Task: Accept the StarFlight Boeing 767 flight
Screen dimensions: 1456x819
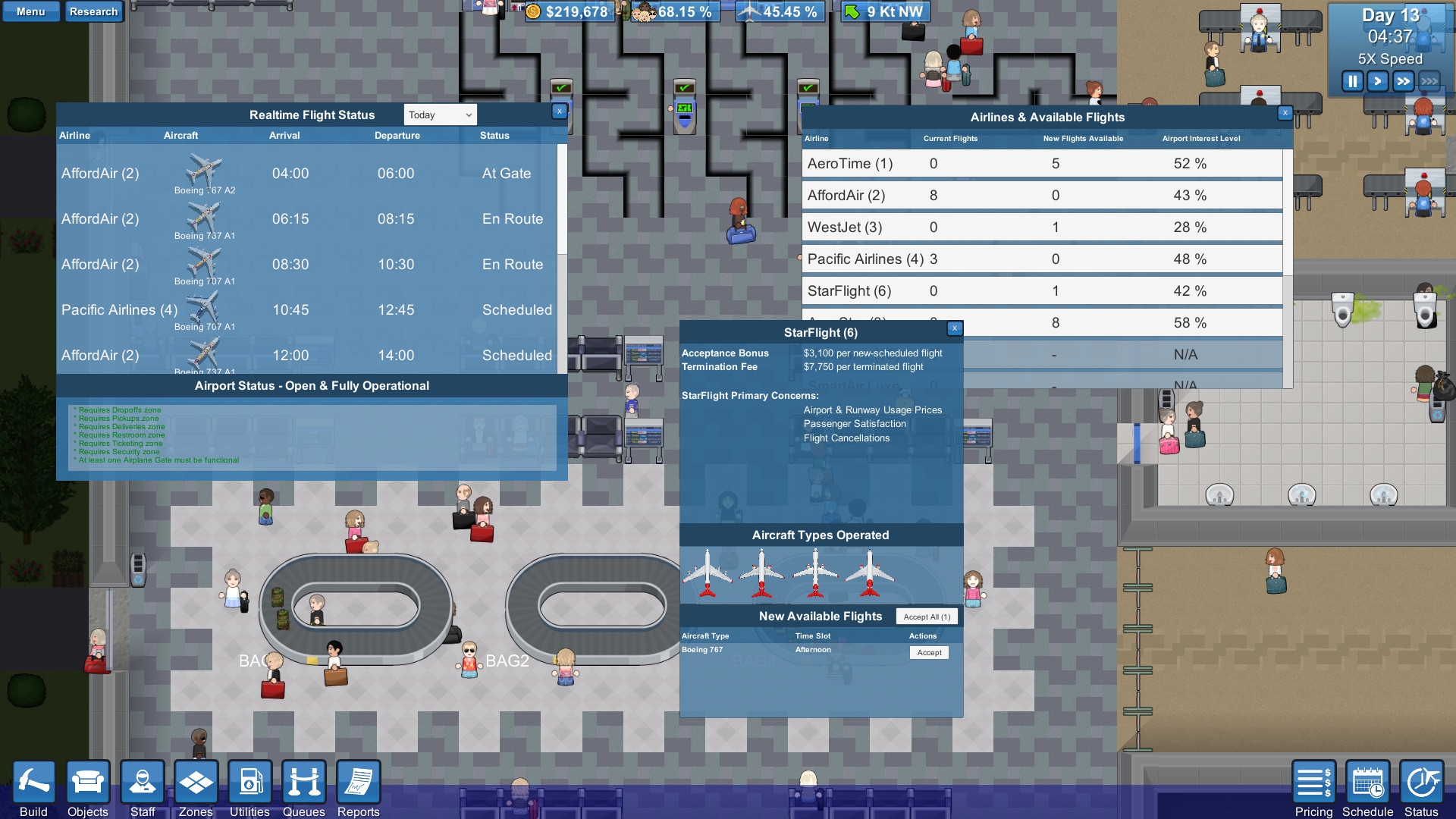Action: (x=928, y=652)
